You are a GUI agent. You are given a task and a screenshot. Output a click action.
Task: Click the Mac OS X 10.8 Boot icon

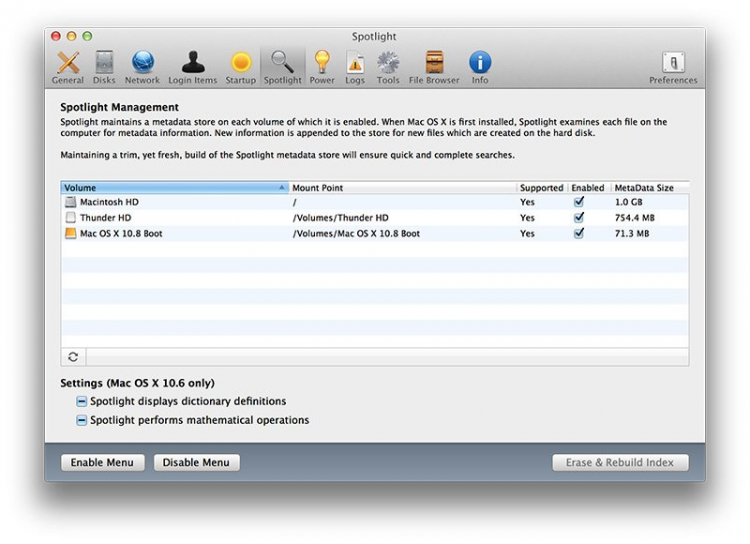coord(71,233)
